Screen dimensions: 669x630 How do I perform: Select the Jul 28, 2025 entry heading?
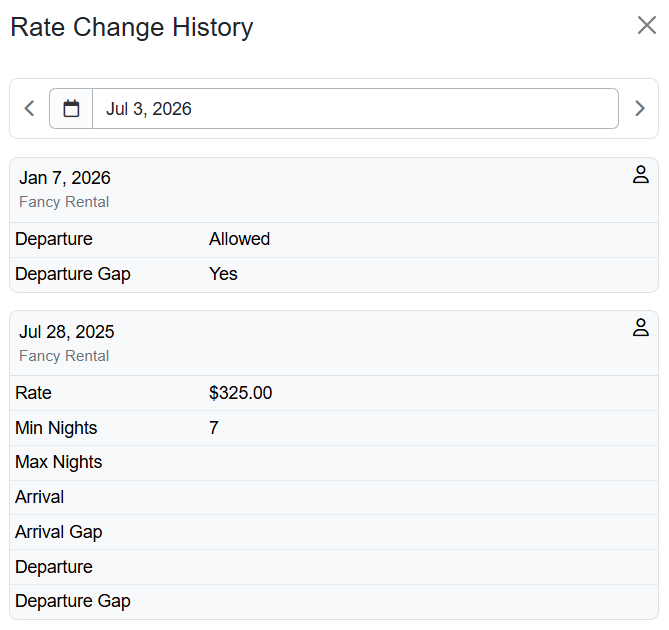(67, 332)
